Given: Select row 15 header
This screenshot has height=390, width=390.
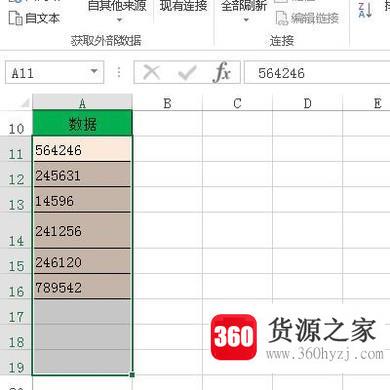Looking at the screenshot, I should point(16,261).
